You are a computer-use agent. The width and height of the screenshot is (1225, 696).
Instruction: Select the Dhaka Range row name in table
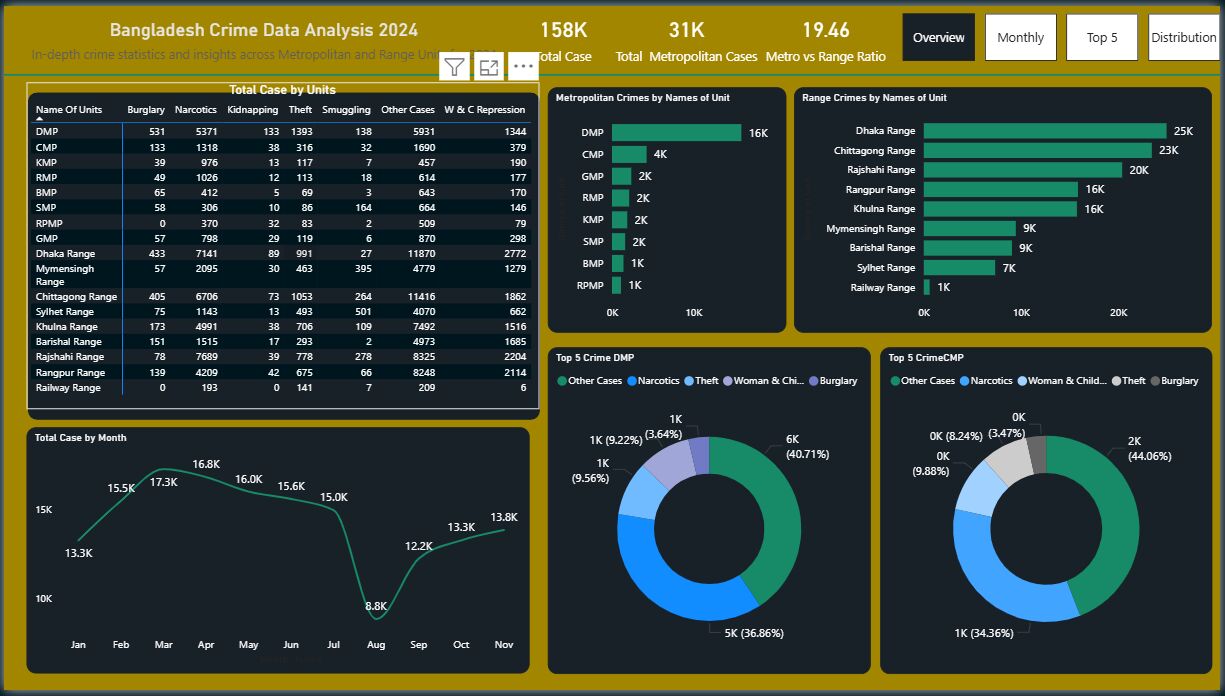click(65, 254)
